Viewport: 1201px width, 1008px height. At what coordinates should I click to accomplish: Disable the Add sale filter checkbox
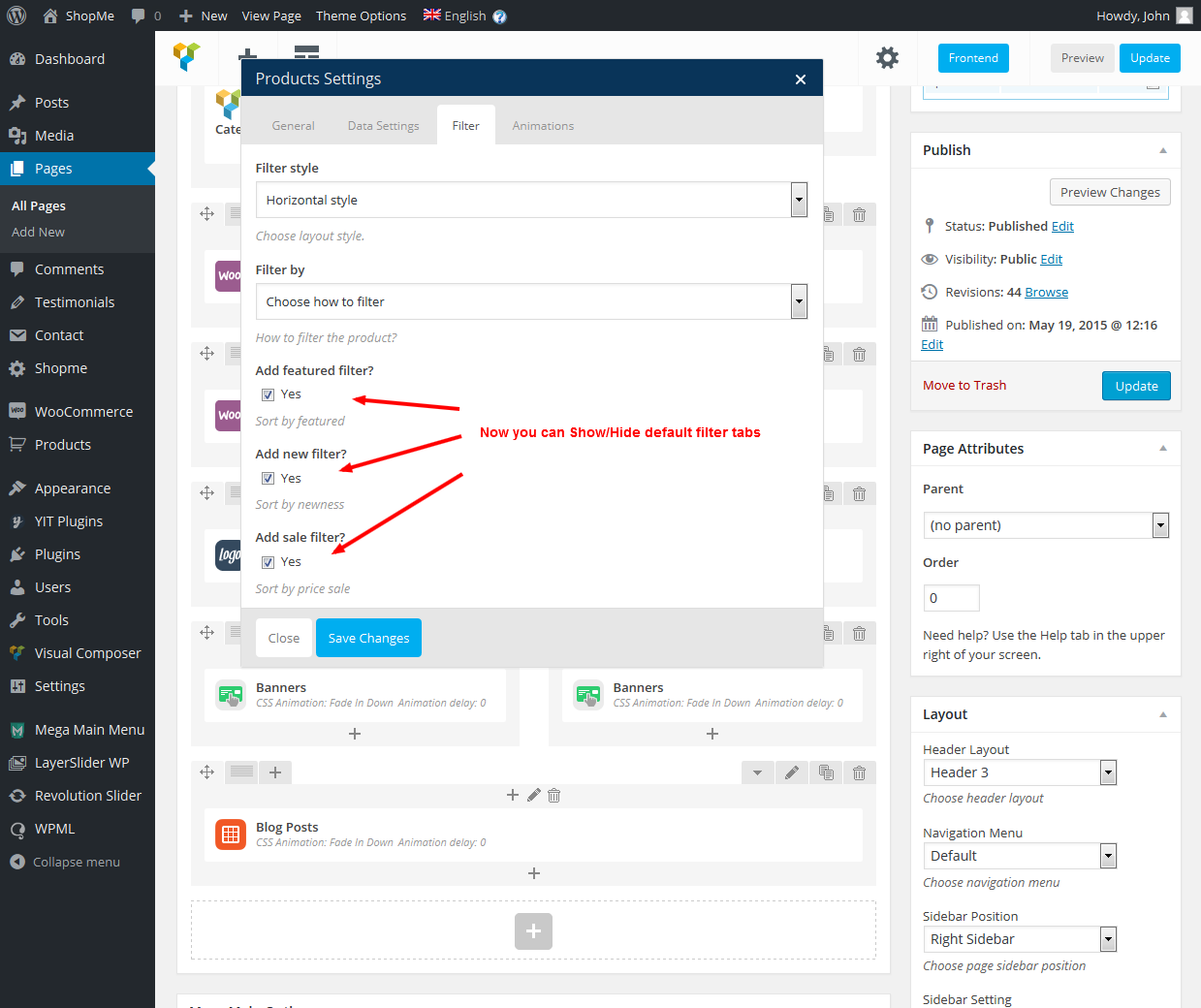pos(269,562)
